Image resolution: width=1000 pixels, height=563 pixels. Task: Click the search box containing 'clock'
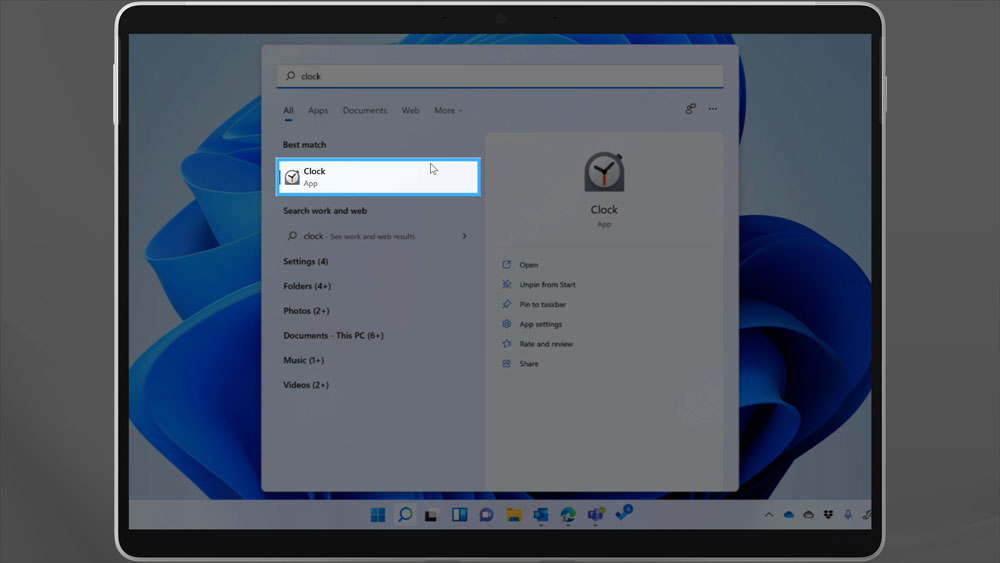pyautogui.click(x=500, y=76)
